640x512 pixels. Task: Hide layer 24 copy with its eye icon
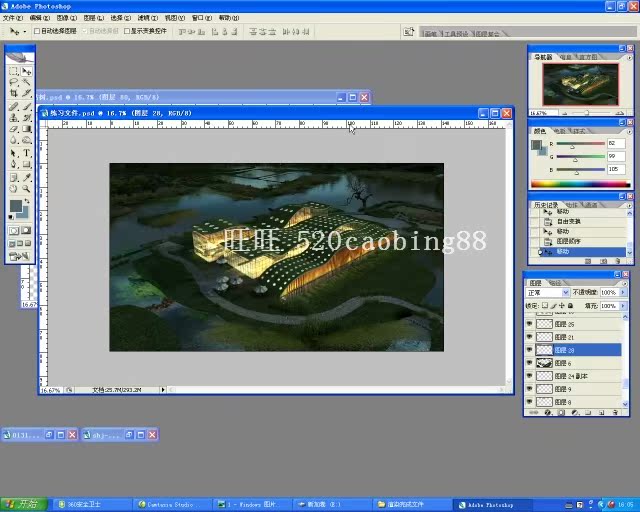[x=530, y=376]
